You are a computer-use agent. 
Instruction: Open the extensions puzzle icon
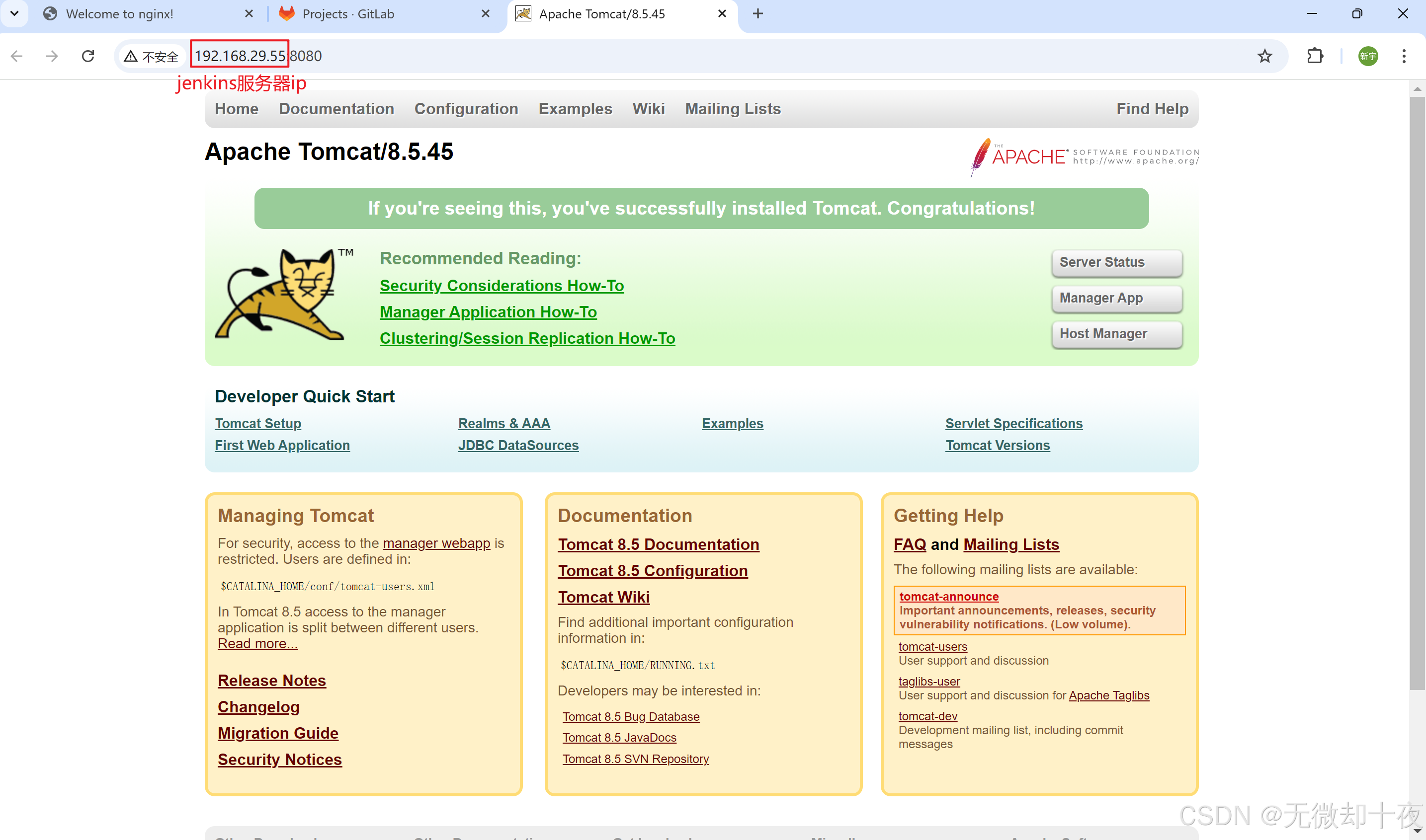[x=1315, y=56]
